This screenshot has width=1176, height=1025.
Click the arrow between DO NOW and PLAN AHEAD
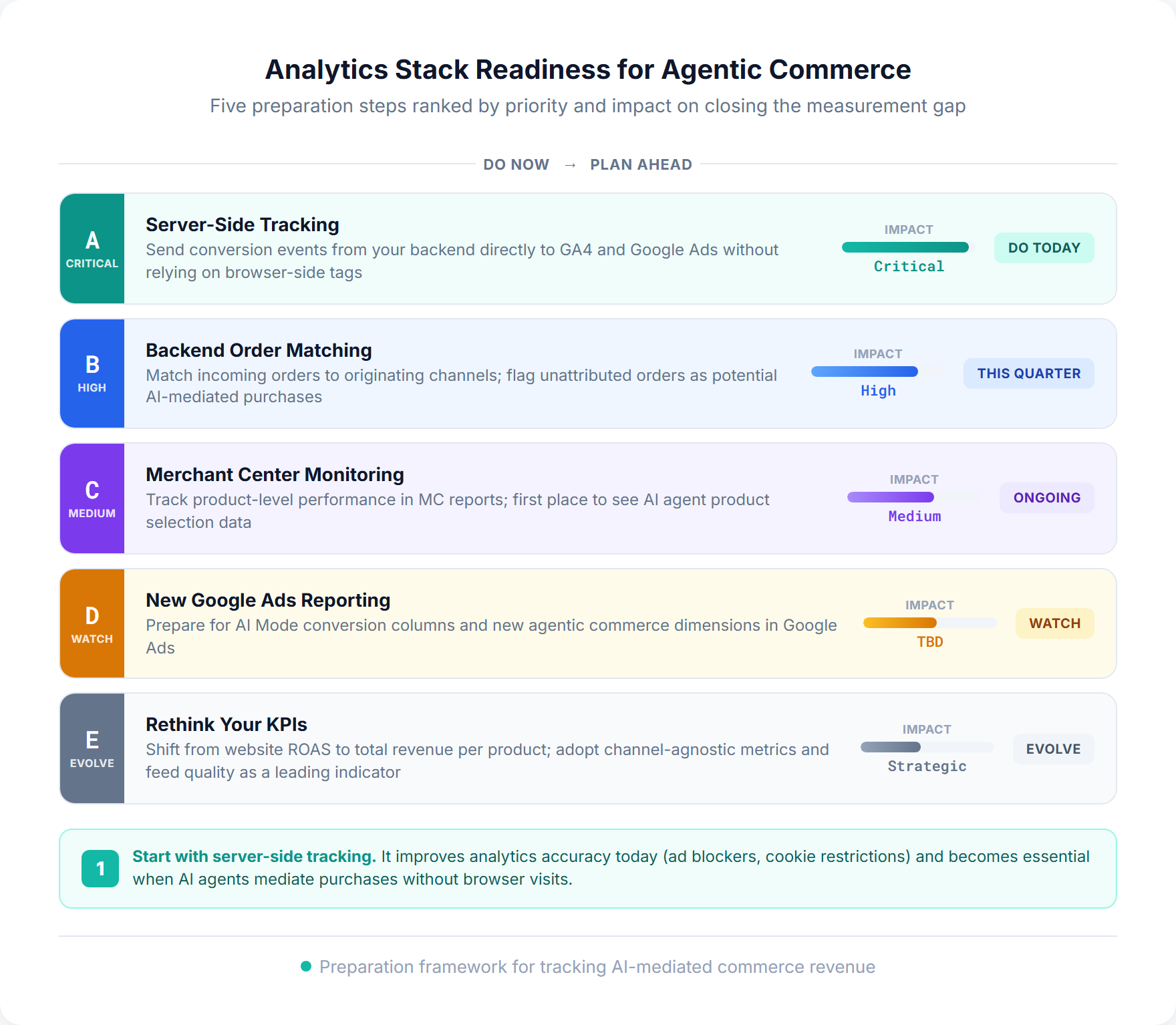[570, 164]
